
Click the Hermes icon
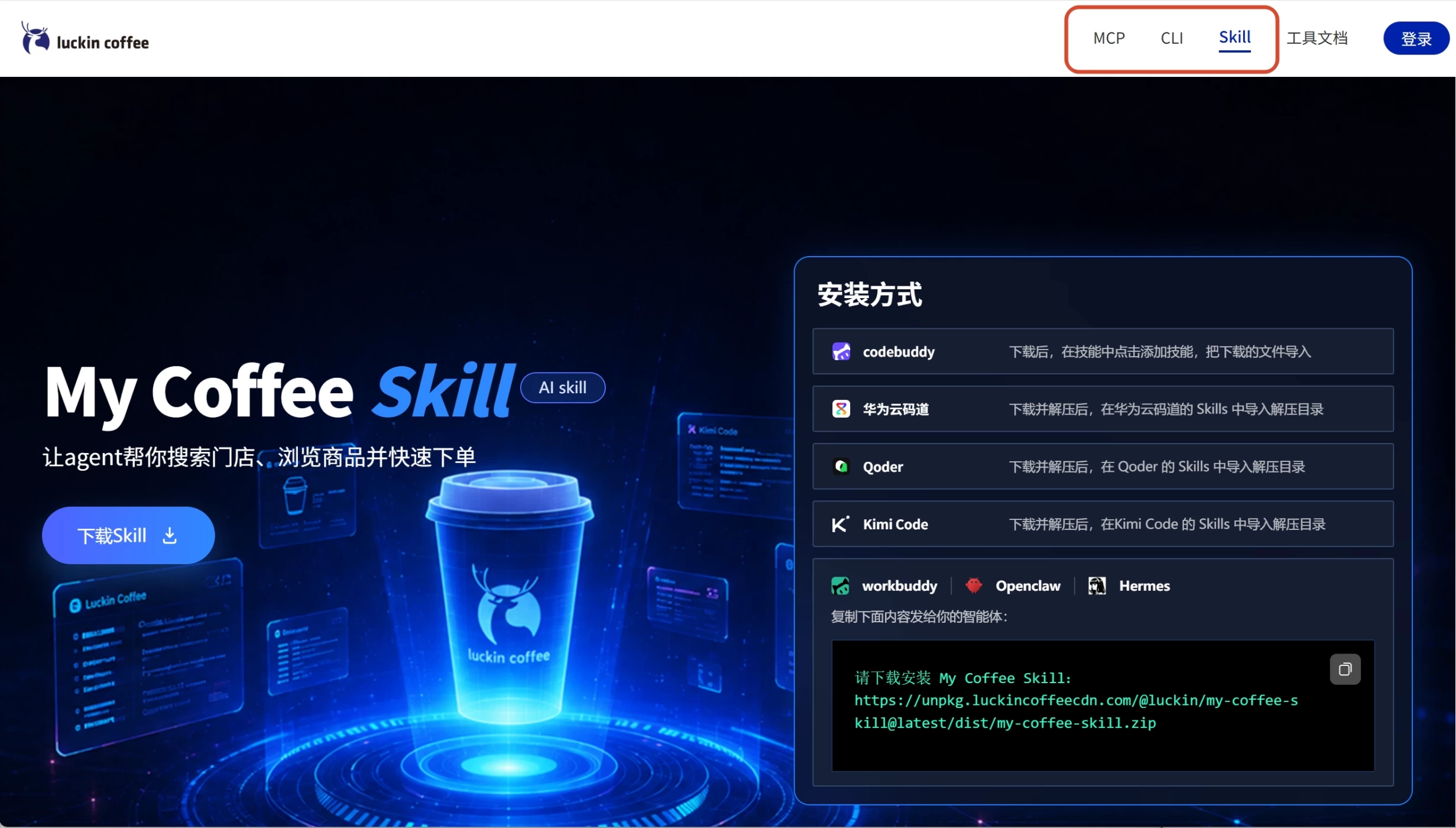(1097, 586)
